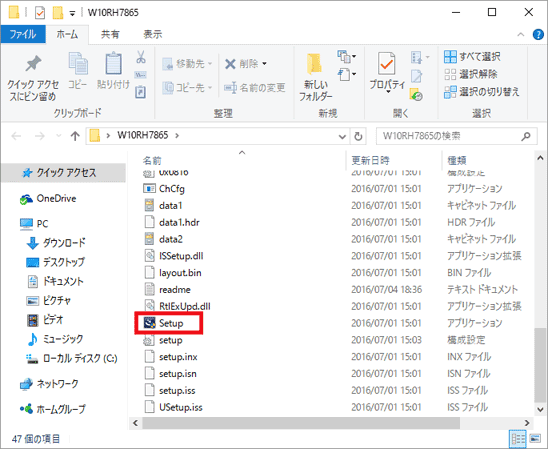
Task: Click the search magnifier icon
Action: tap(526, 136)
